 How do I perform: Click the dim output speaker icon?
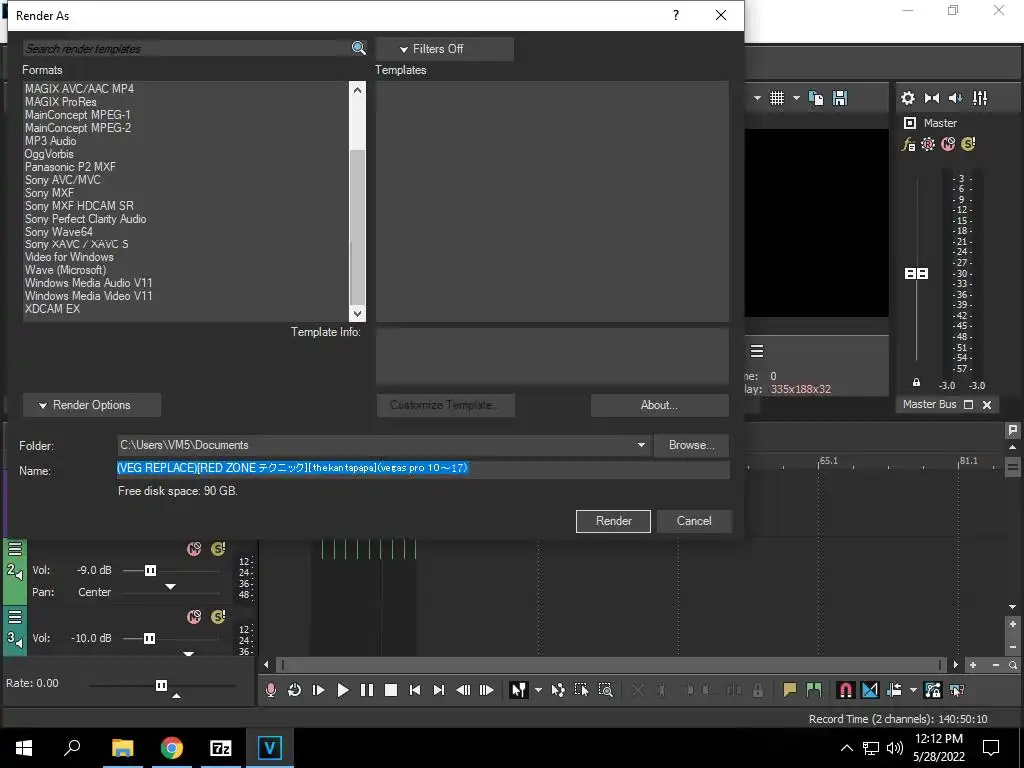[x=955, y=98]
